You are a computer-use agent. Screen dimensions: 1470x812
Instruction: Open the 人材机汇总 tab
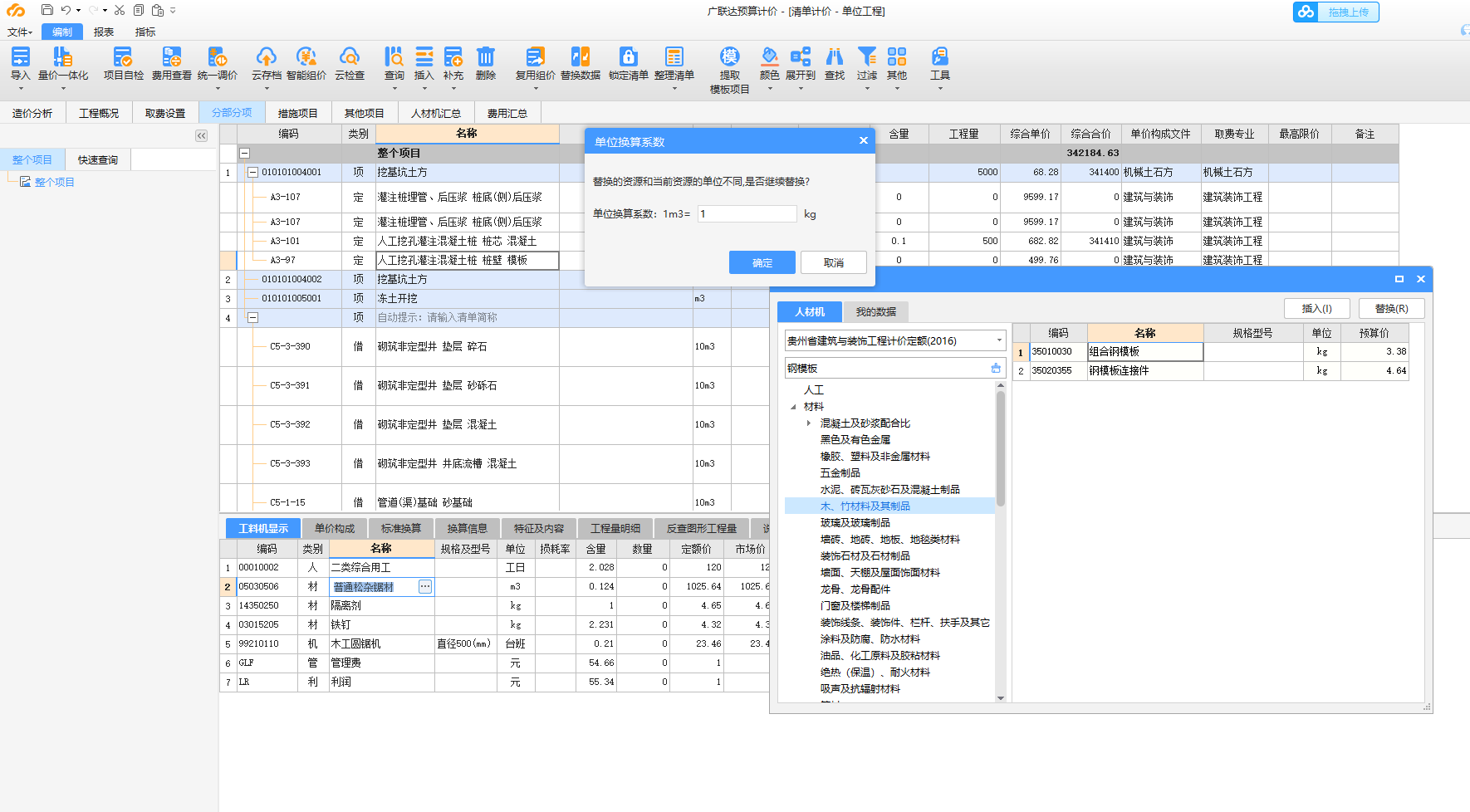tap(436, 113)
